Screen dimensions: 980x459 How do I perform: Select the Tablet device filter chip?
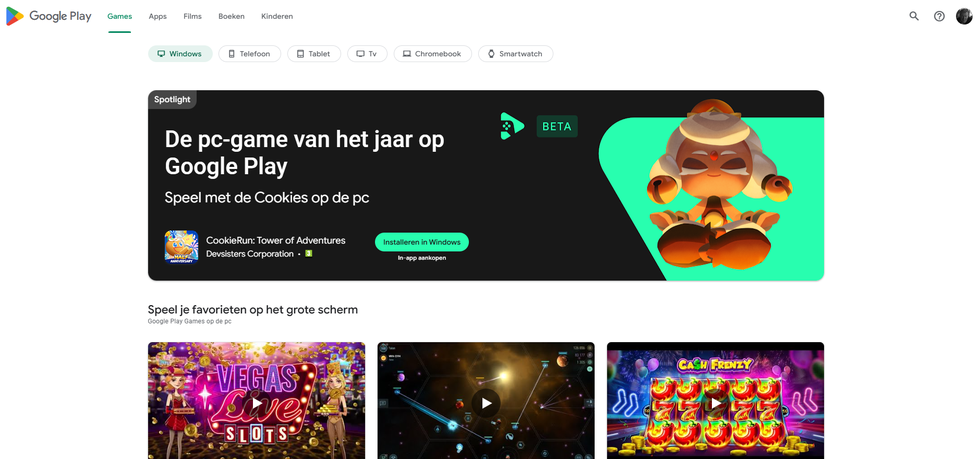[314, 54]
